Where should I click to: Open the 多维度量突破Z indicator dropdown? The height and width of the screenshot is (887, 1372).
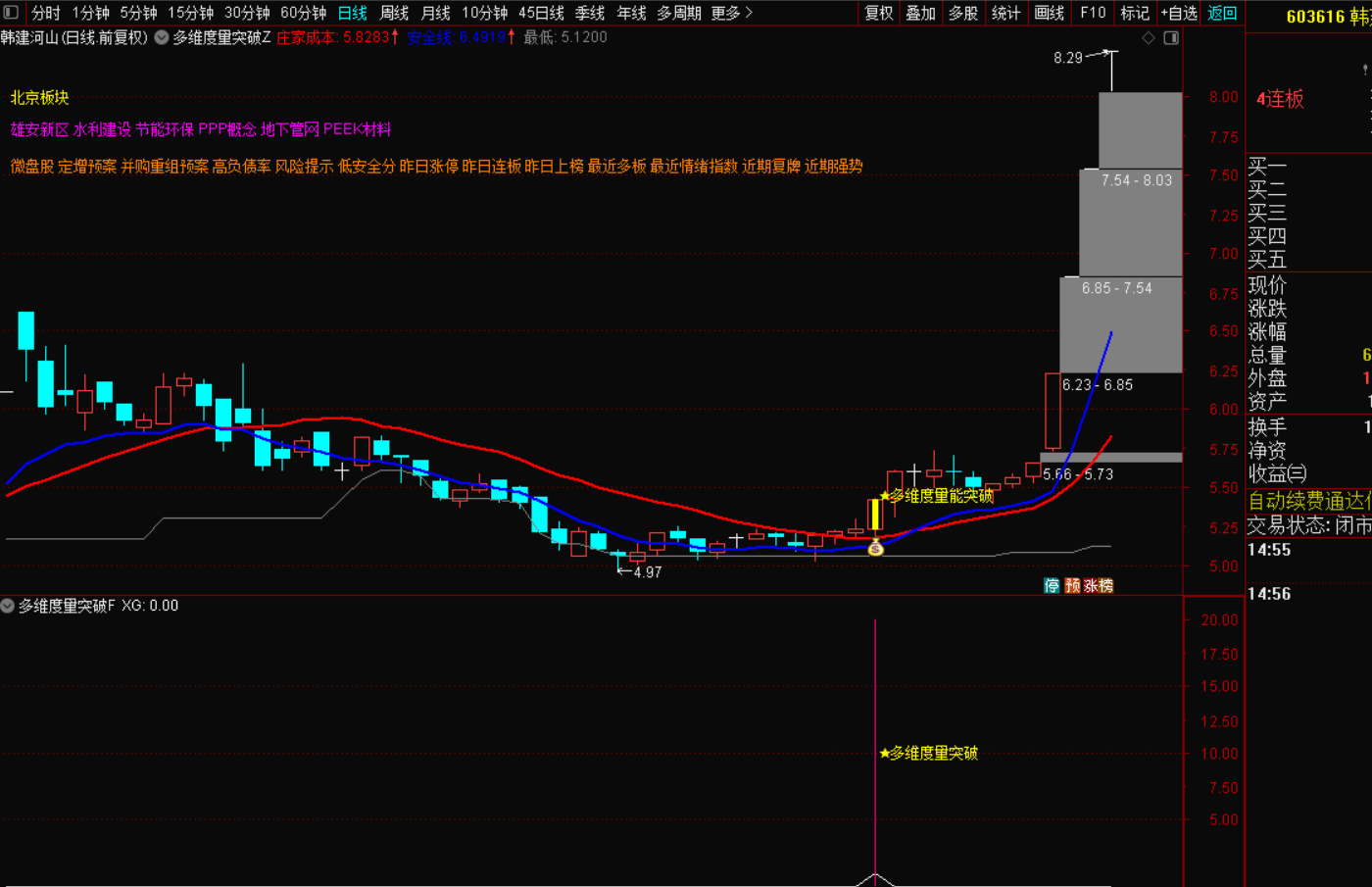tap(162, 37)
